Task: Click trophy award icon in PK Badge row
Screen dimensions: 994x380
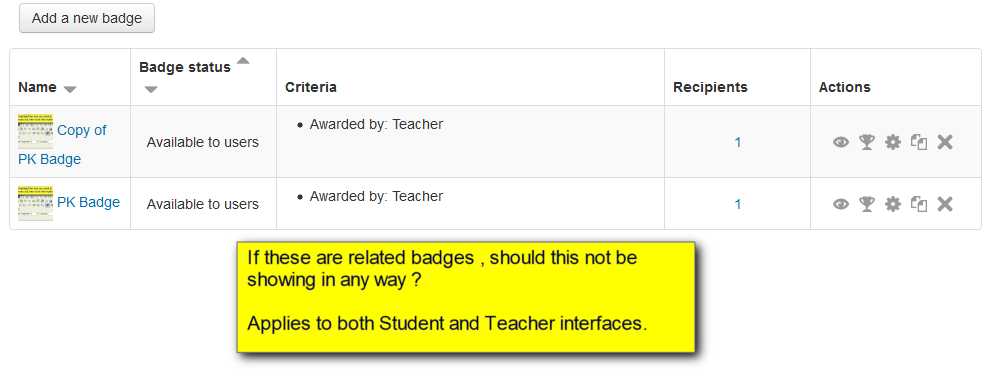Action: pyautogui.click(x=867, y=204)
